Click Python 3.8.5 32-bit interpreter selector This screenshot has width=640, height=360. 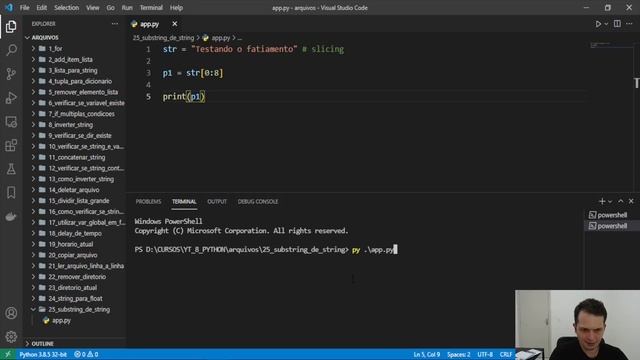pyautogui.click(x=43, y=354)
